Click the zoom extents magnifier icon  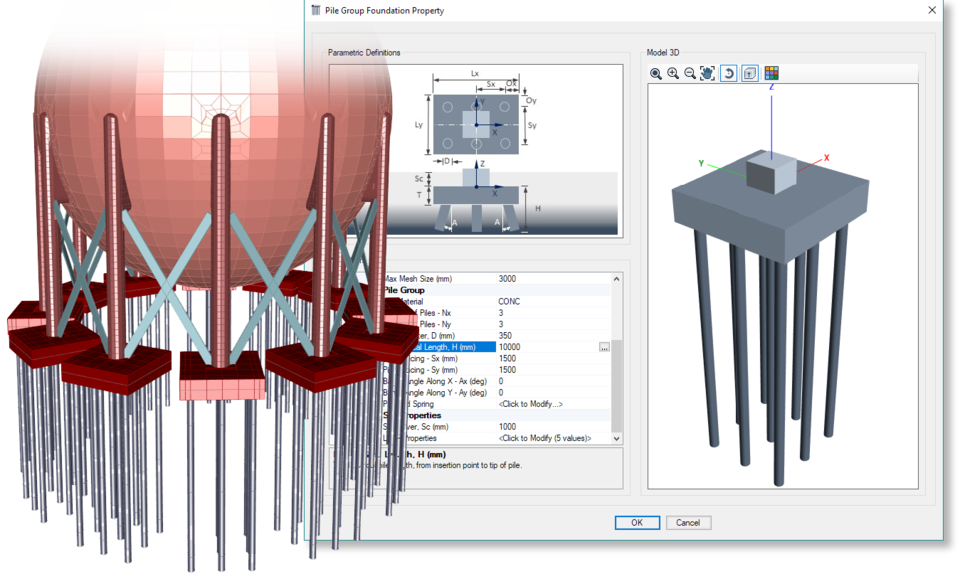pos(656,73)
